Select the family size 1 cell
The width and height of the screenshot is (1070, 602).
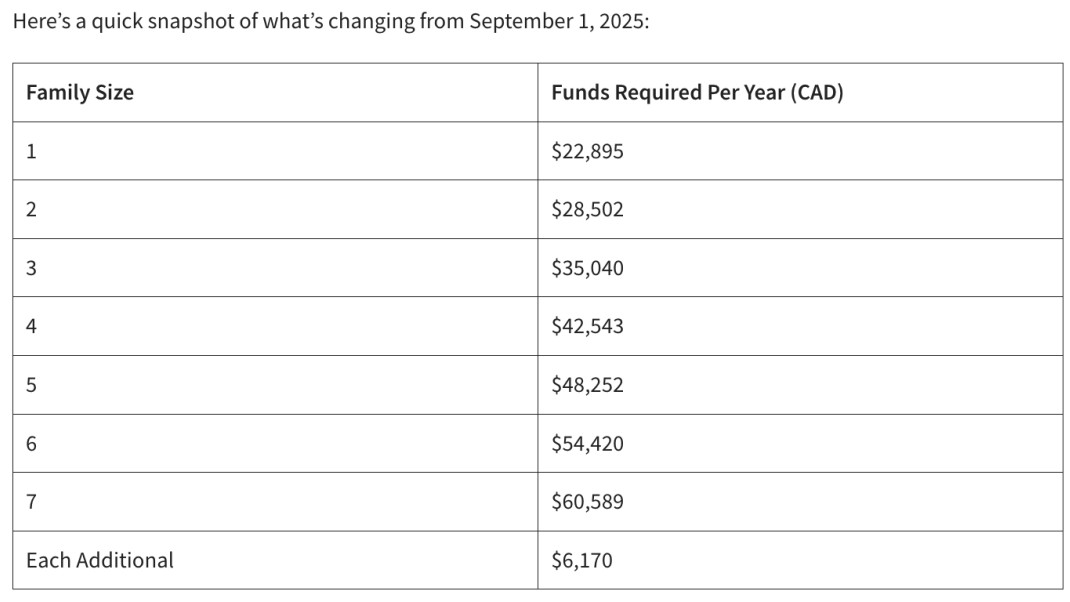[x=31, y=151]
